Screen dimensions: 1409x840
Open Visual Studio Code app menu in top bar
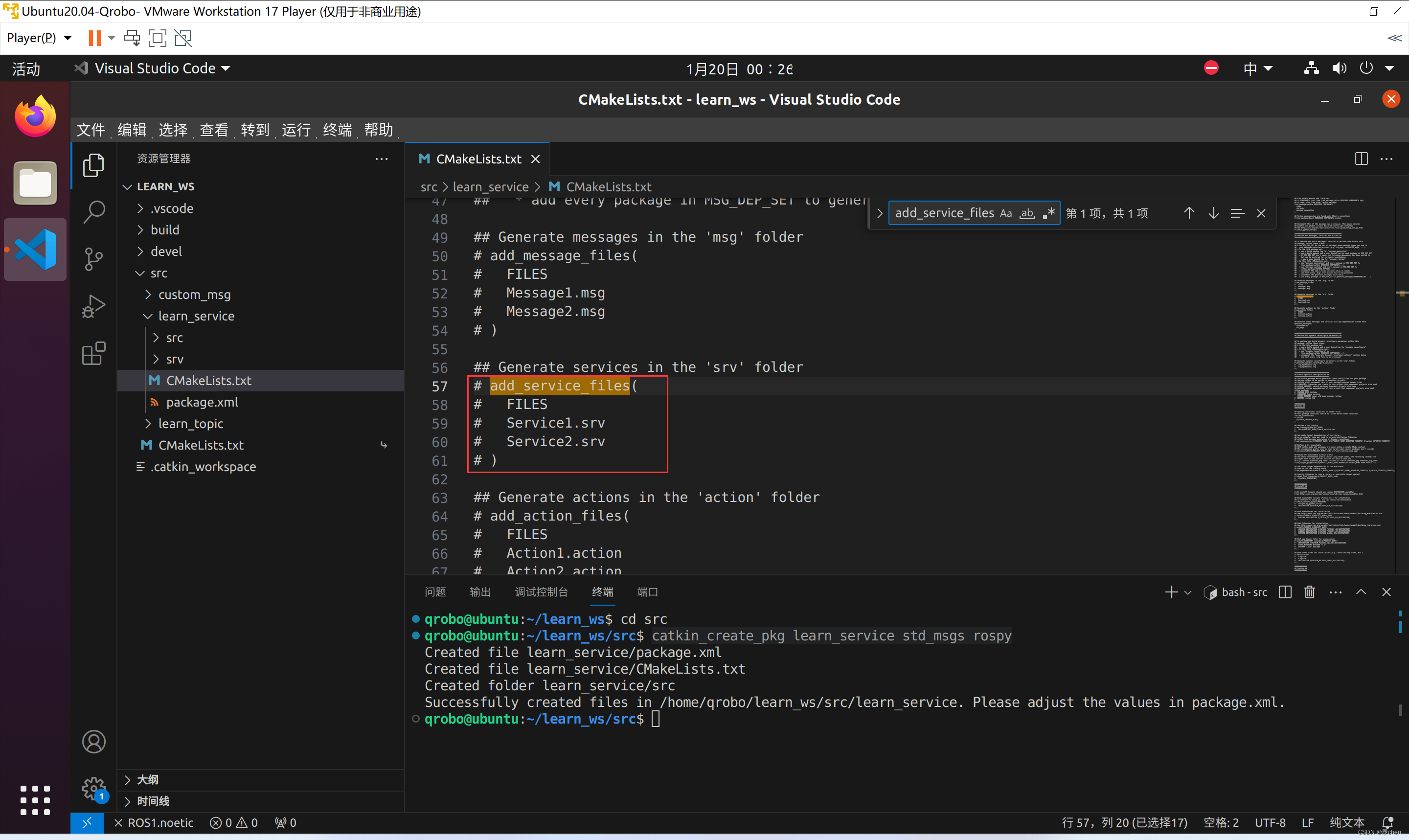[153, 68]
